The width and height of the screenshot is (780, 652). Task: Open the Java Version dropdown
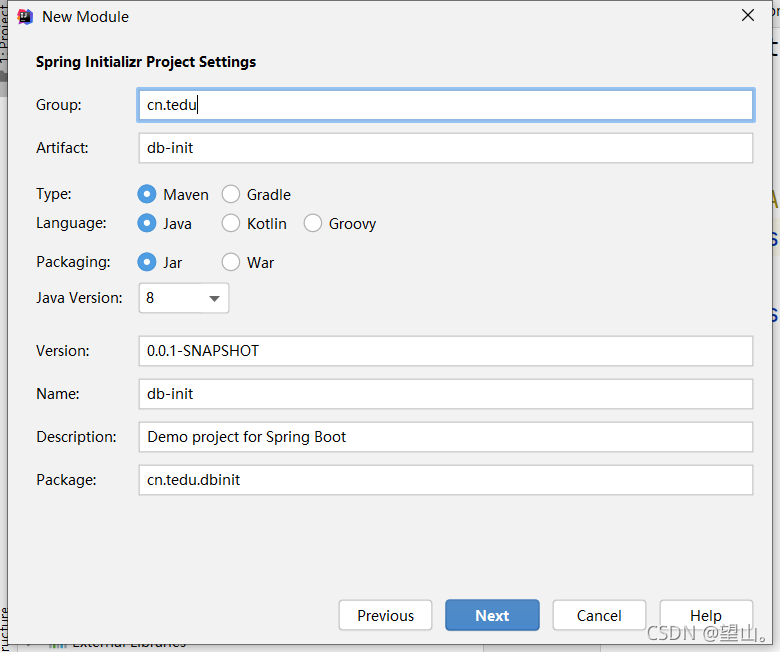[184, 298]
